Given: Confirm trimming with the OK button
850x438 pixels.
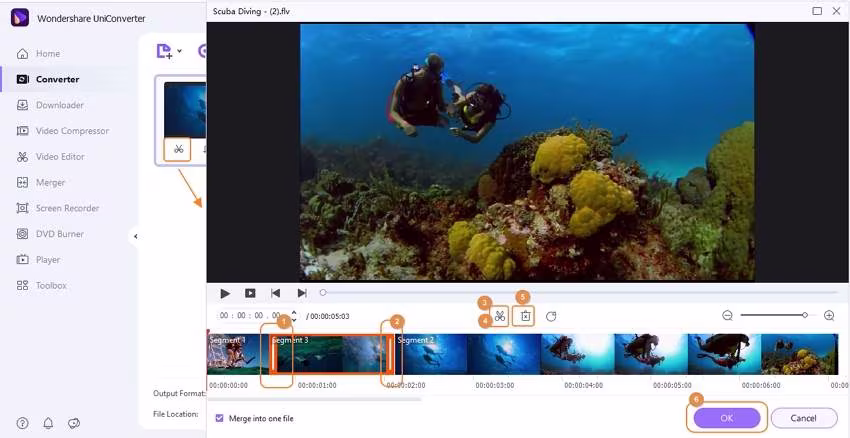Looking at the screenshot, I should tap(726, 418).
